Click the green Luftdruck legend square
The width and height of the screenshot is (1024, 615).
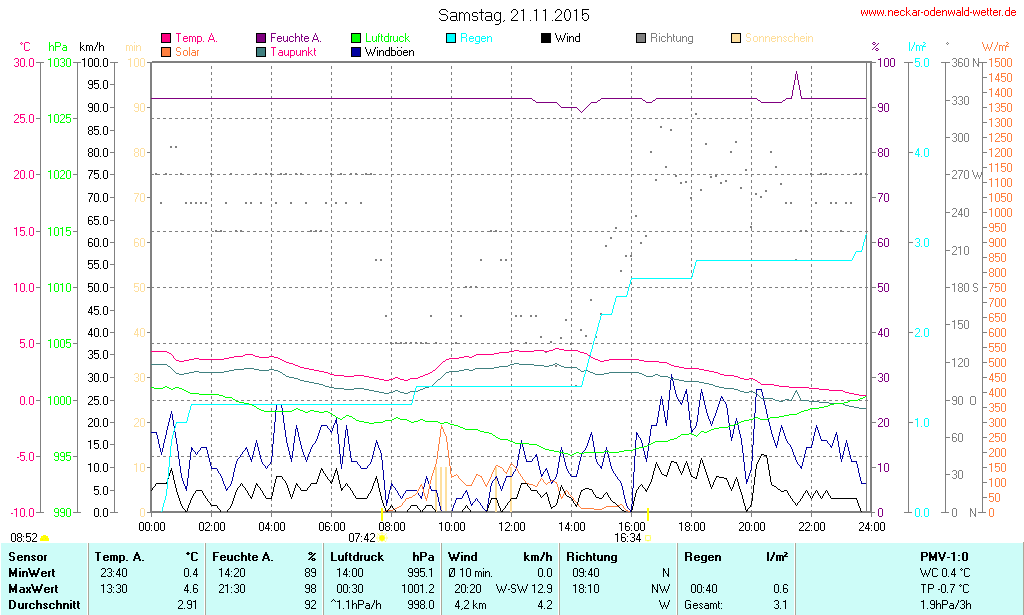click(357, 38)
